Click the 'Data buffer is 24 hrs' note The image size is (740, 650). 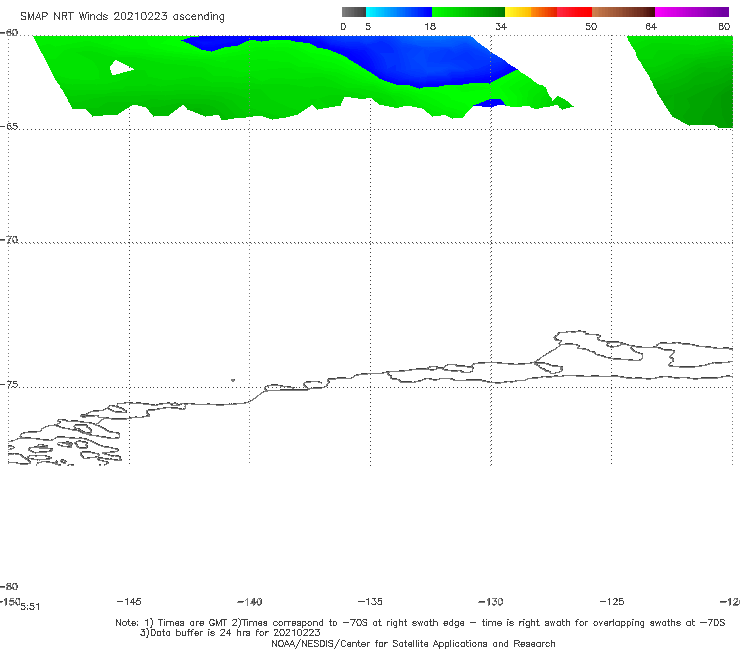(x=230, y=633)
